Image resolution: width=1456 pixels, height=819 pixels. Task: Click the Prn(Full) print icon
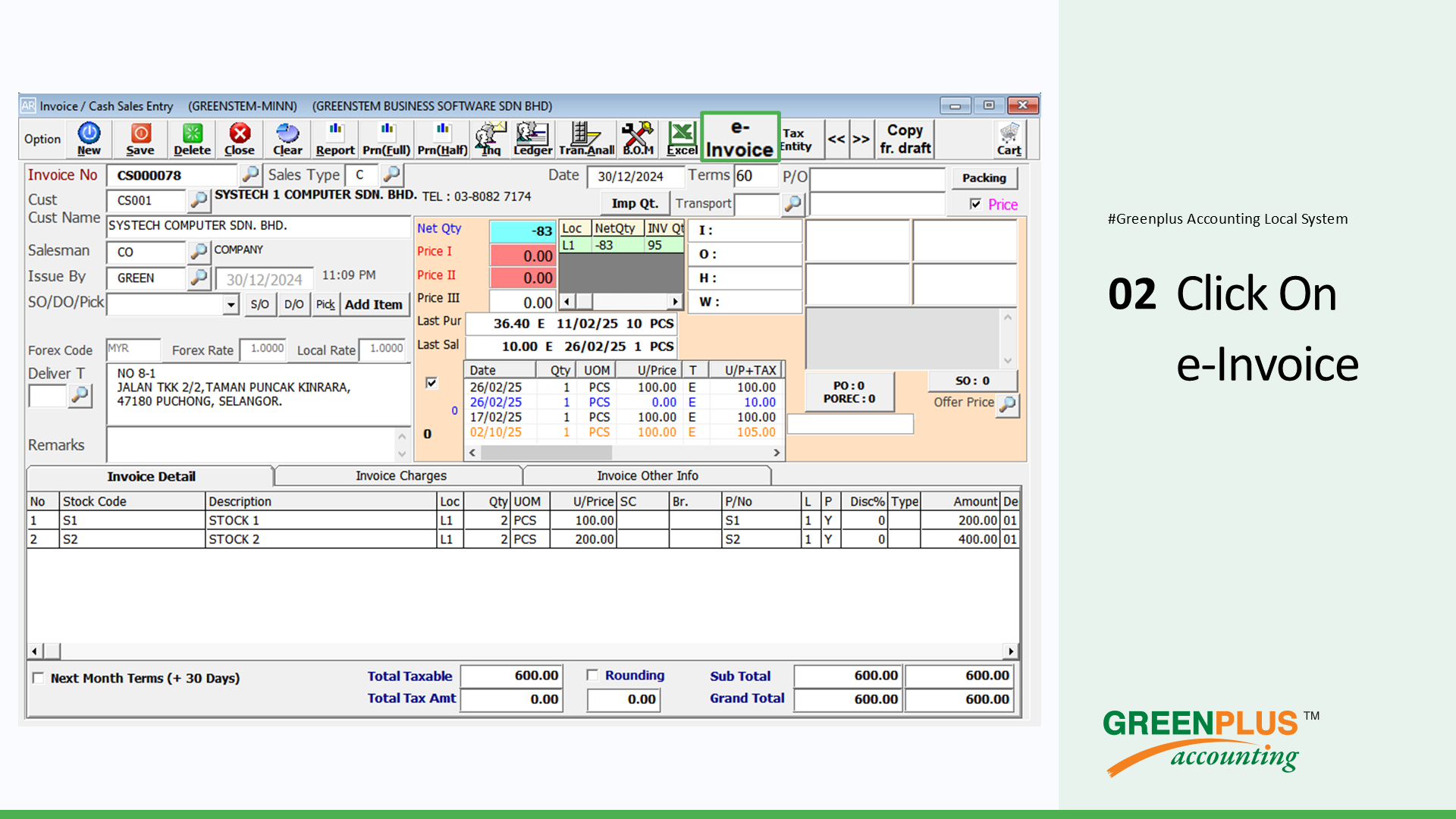click(x=386, y=139)
